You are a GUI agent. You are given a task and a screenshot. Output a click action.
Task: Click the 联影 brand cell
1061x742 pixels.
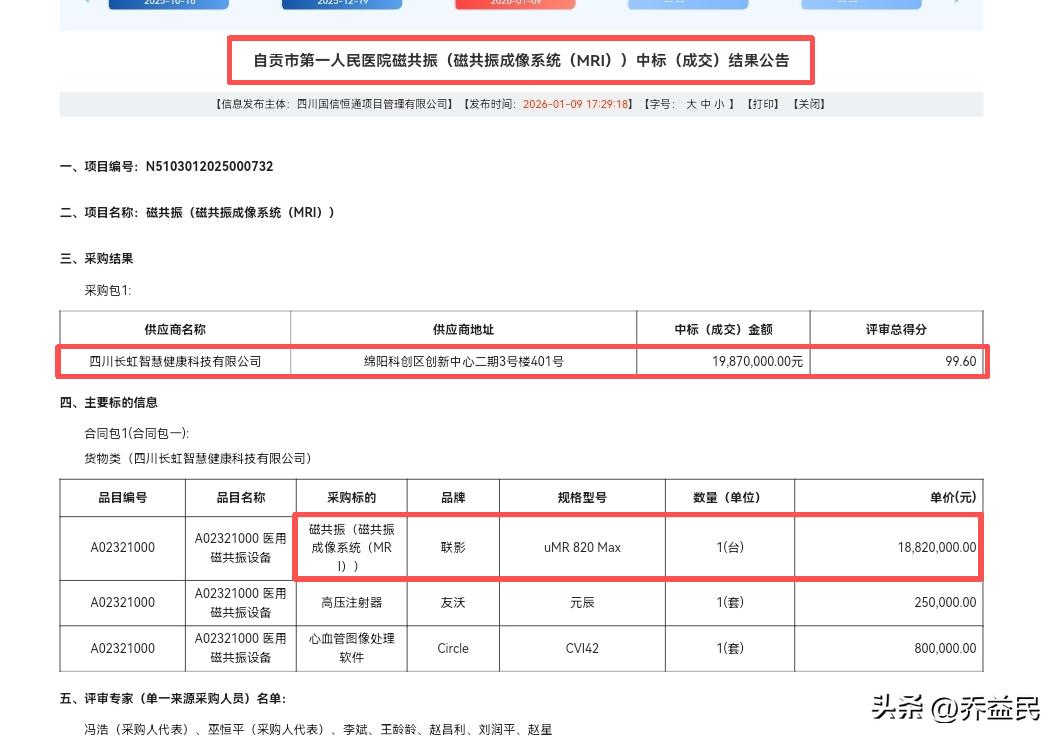tap(453, 547)
